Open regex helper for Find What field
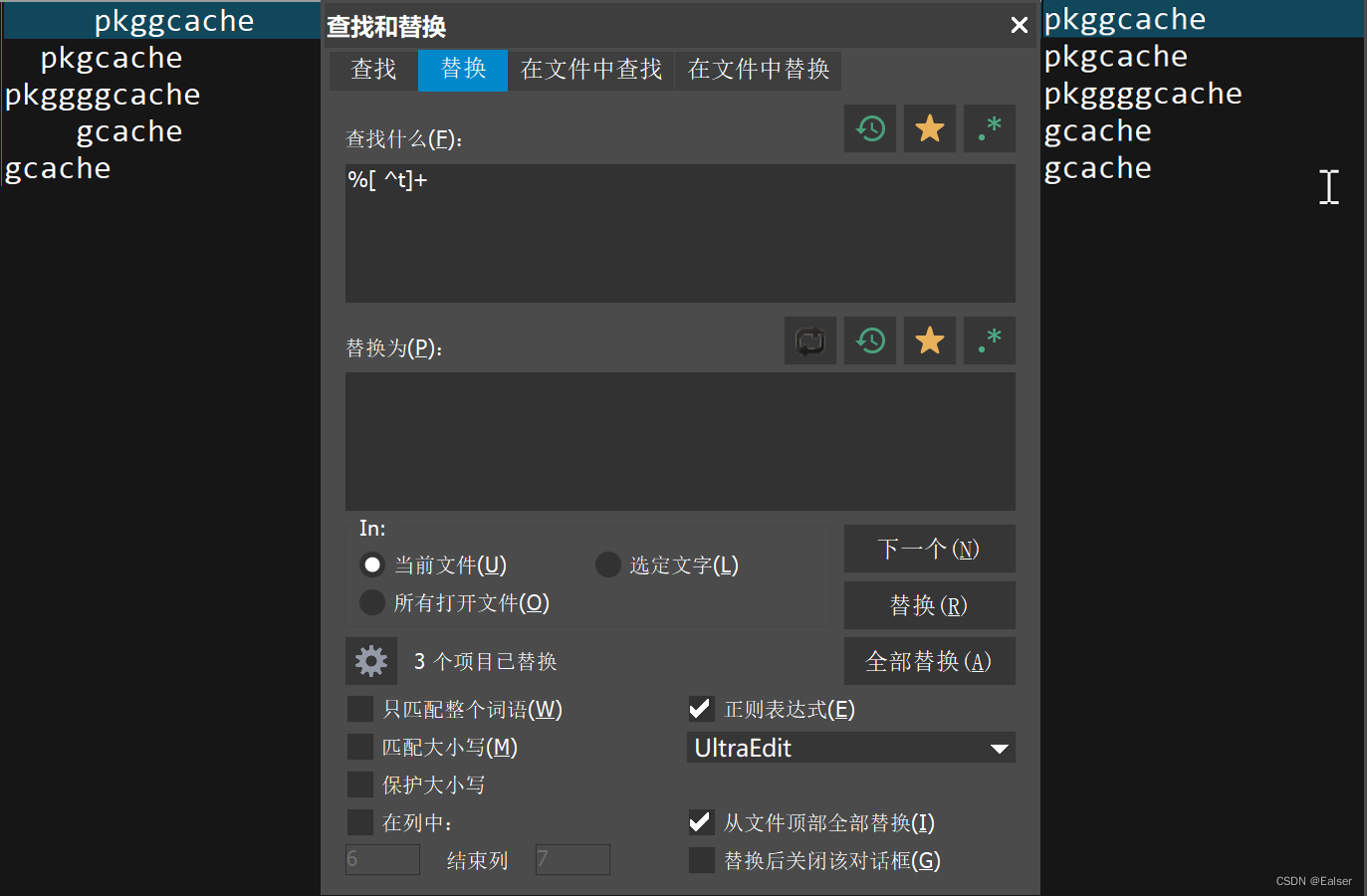This screenshot has height=896, width=1368. (x=990, y=128)
